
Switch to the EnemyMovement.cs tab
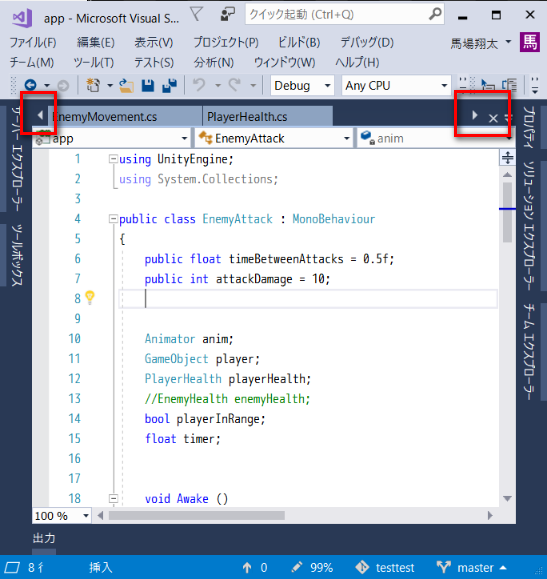coord(124,117)
